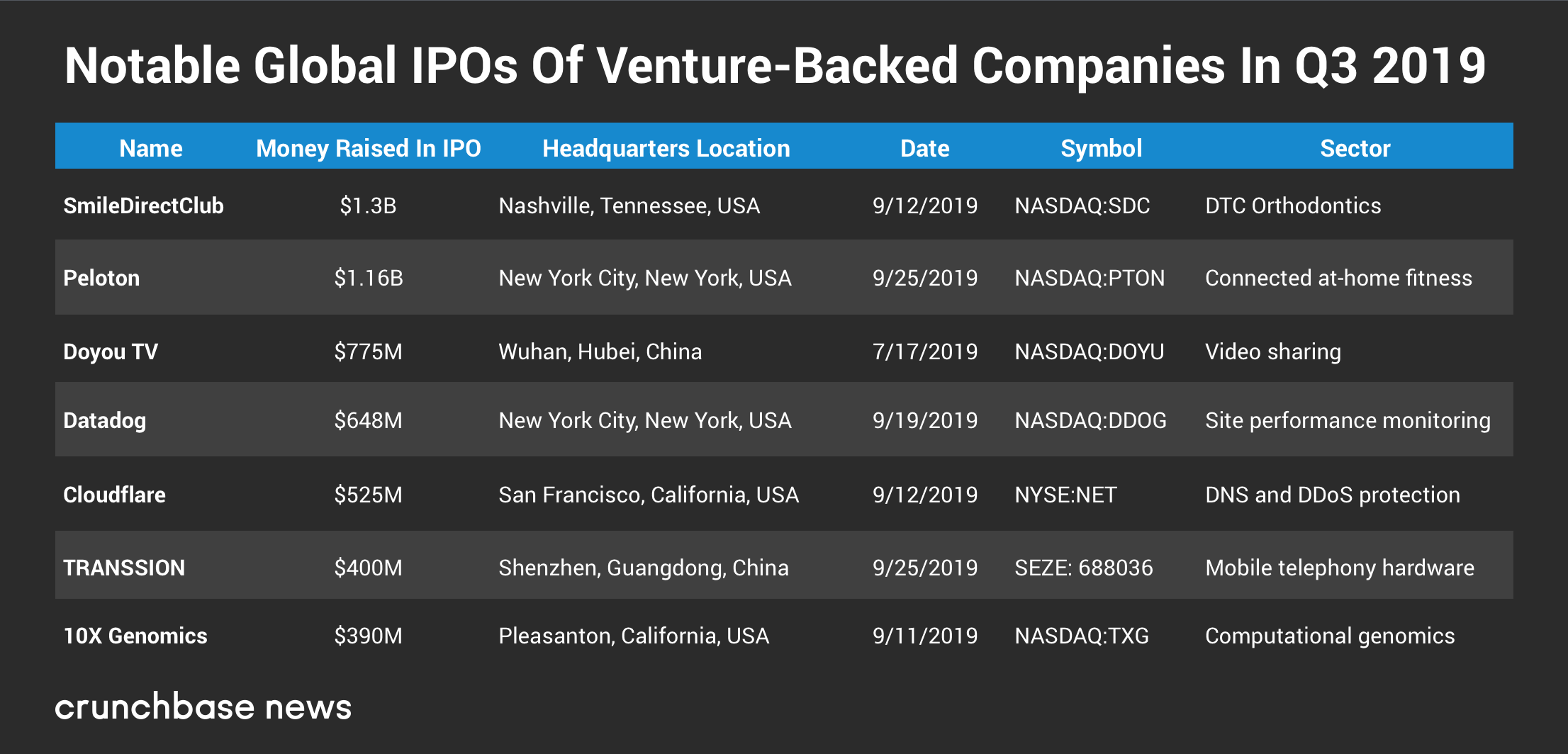This screenshot has width=1568, height=754.
Task: Click the Name column header
Action: click(150, 148)
